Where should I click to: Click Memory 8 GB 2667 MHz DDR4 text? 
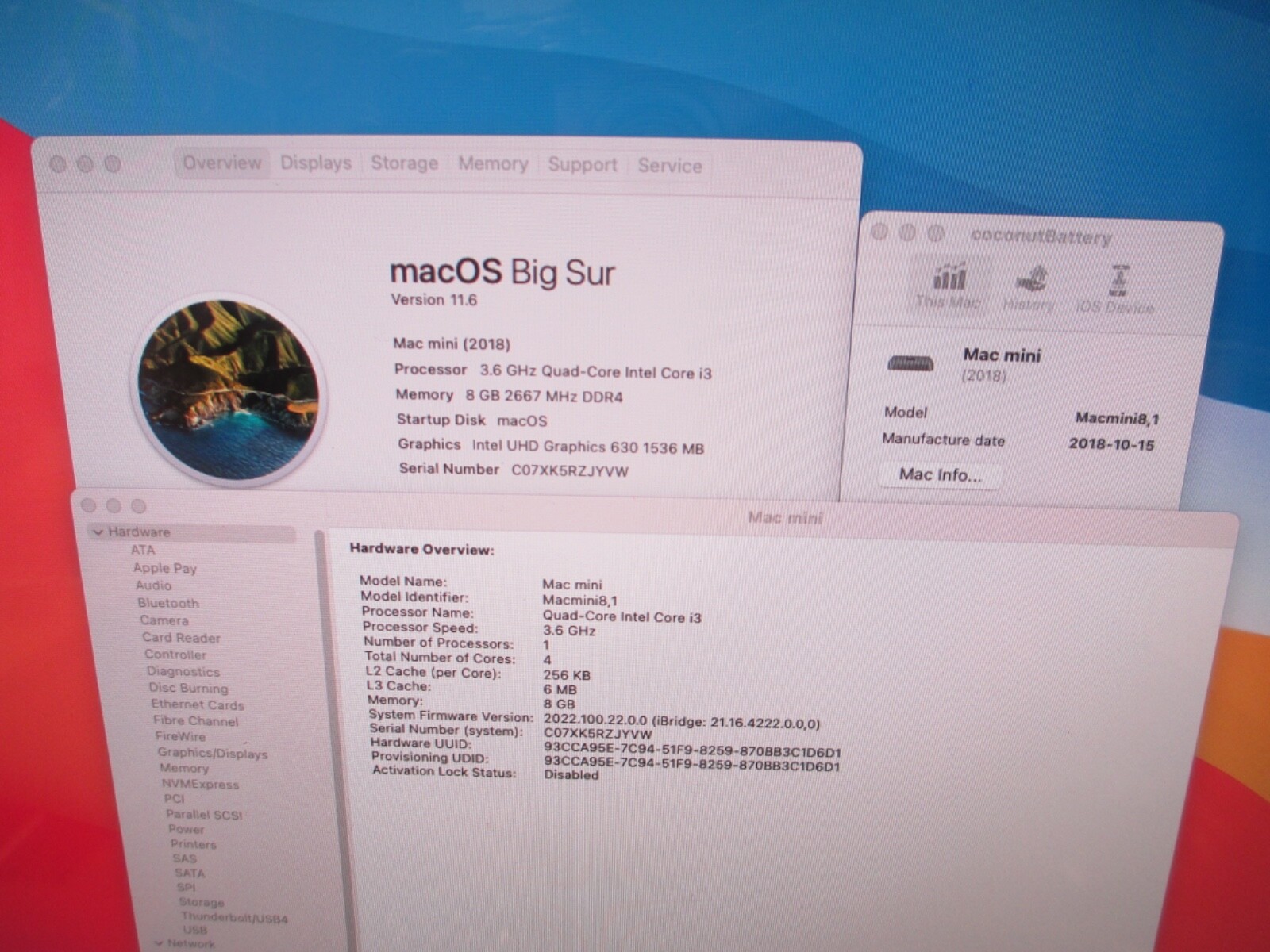(x=509, y=395)
